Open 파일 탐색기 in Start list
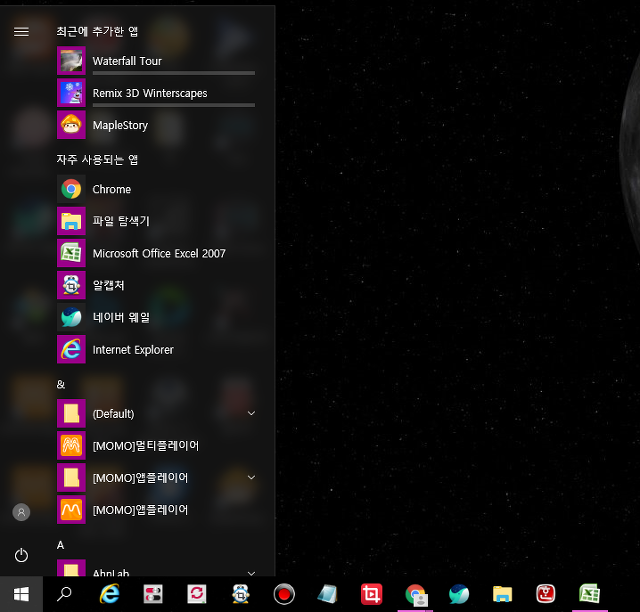This screenshot has height=612, width=640. 157,221
